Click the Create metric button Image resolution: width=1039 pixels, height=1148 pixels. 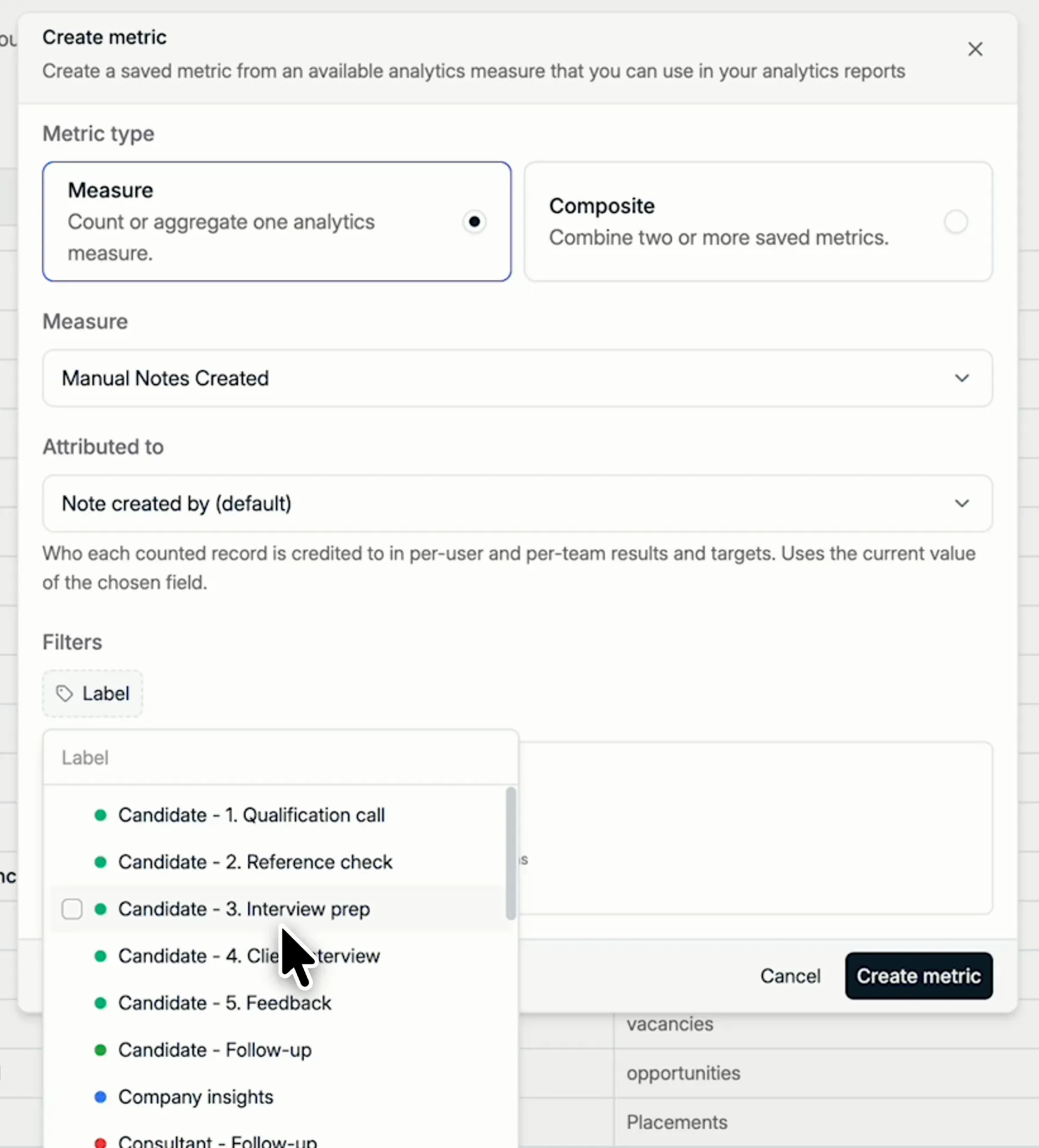pos(919,976)
